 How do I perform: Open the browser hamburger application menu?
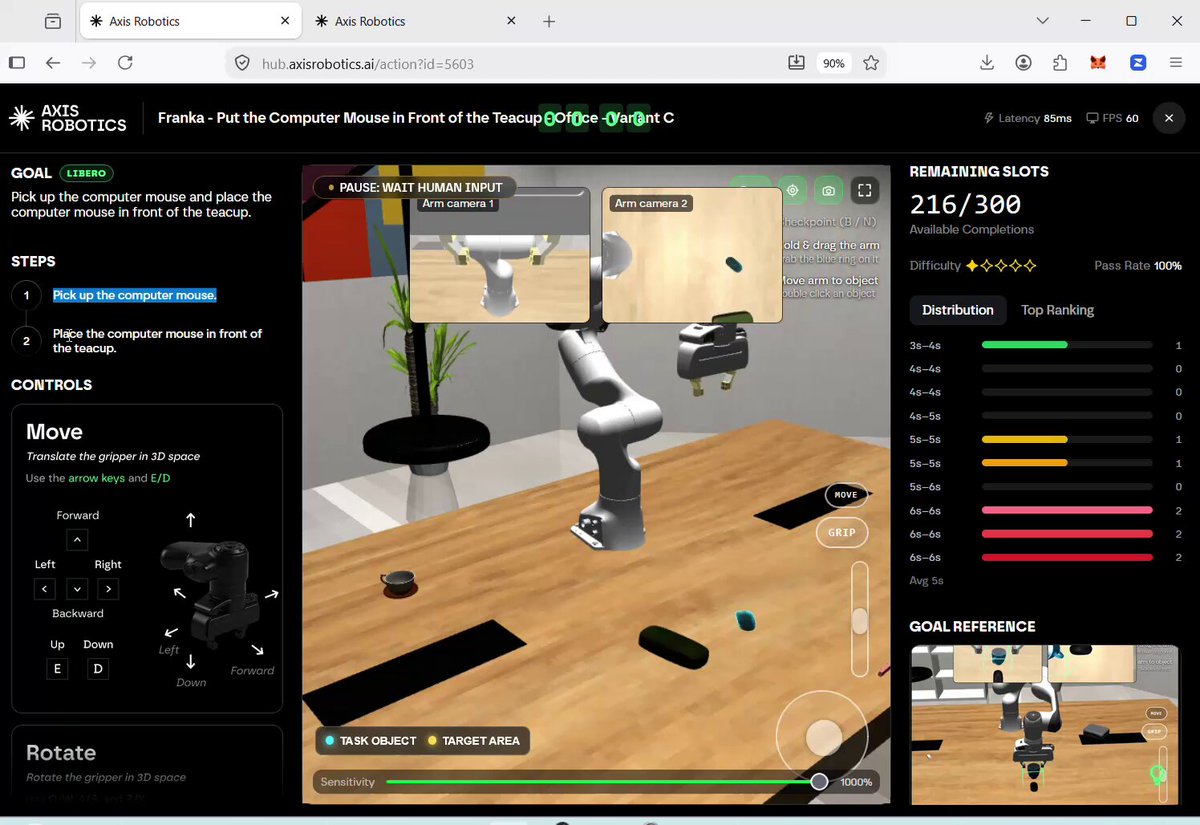point(1176,63)
